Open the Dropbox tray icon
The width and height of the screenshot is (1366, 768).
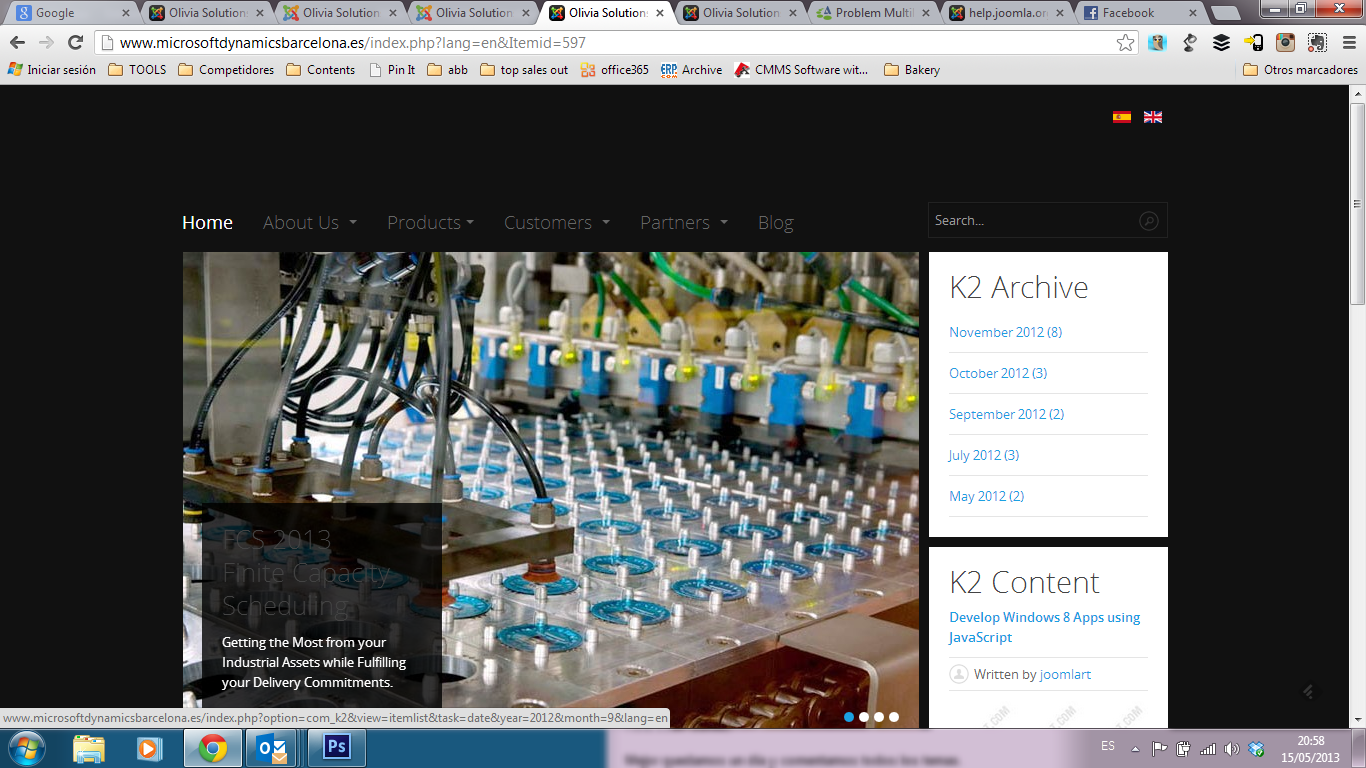coord(1257,748)
